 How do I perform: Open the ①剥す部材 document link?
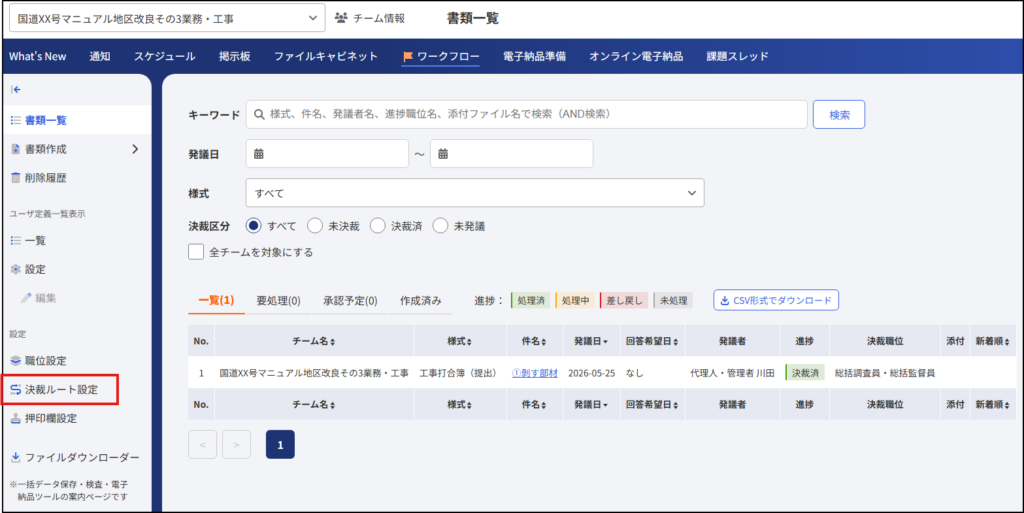(535, 373)
